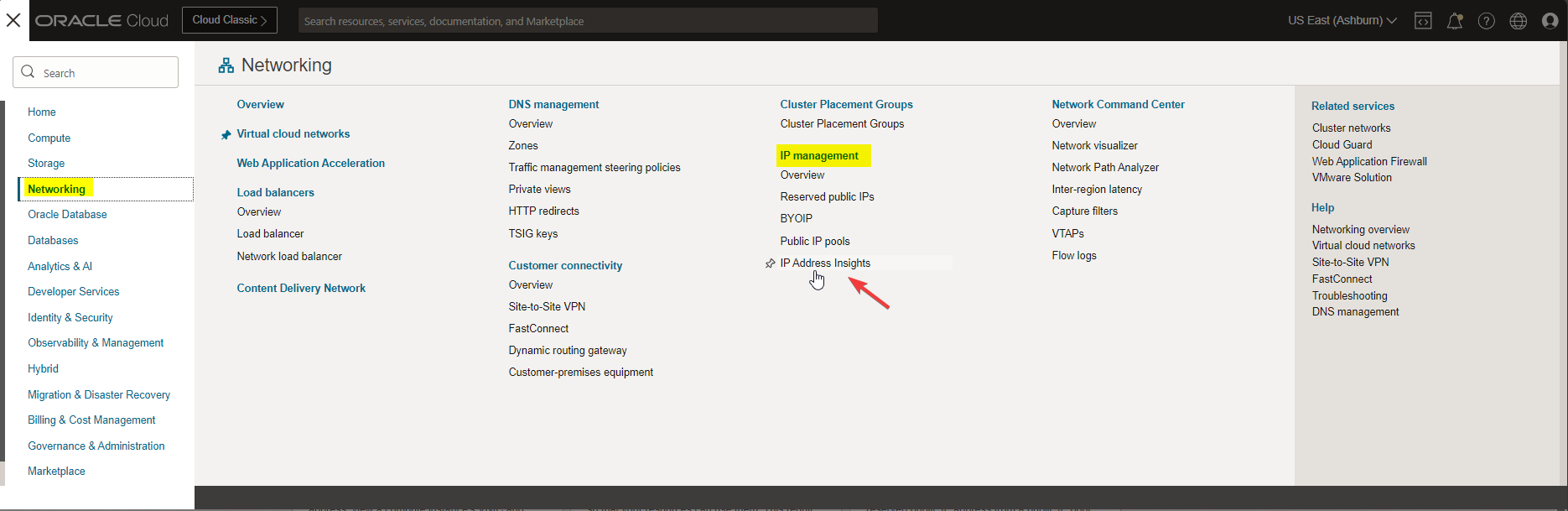Open Network load balancer link
Screen dimensions: 1568x511
(289, 256)
